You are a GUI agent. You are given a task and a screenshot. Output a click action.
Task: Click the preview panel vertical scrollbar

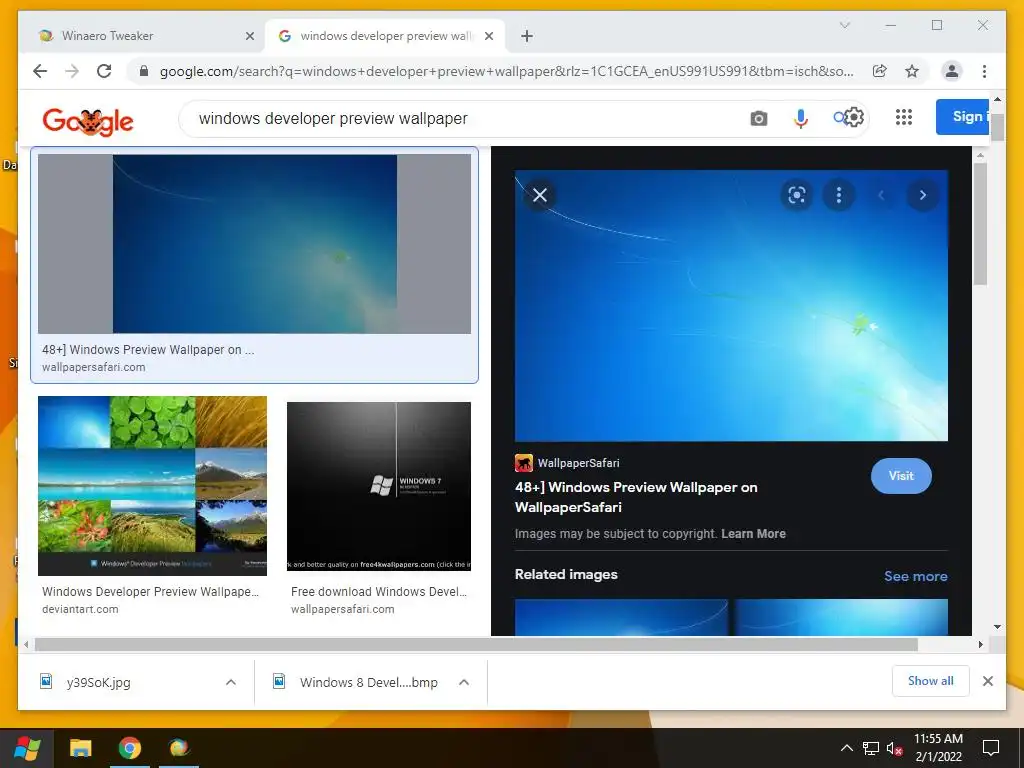point(980,224)
